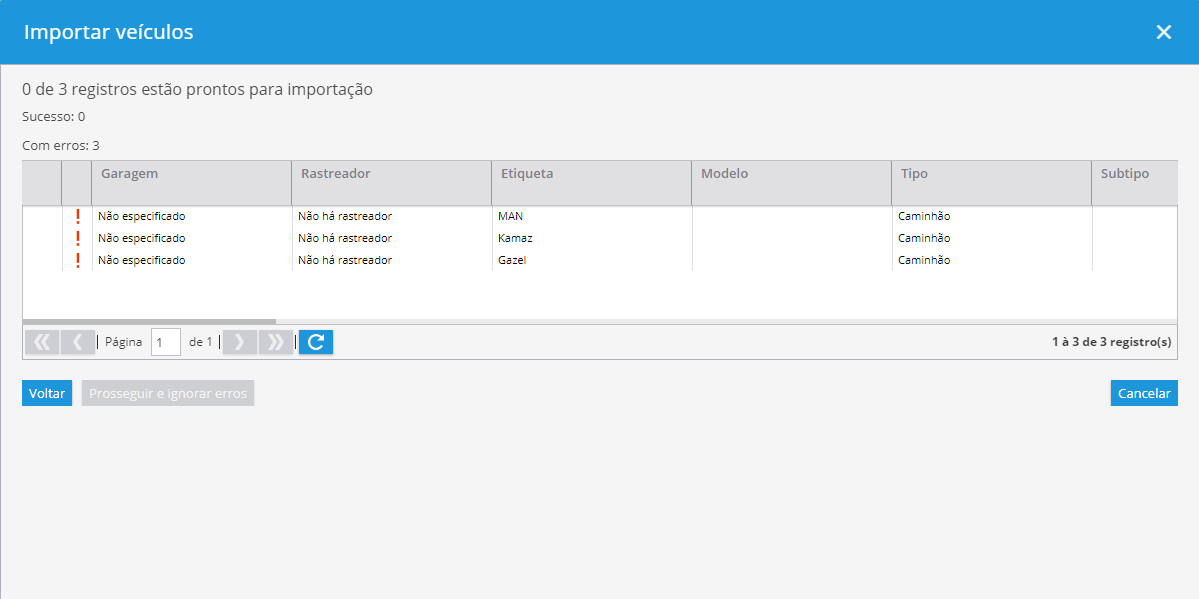Click the error icon in Kamaz row
This screenshot has height=599, width=1199.
(77, 239)
